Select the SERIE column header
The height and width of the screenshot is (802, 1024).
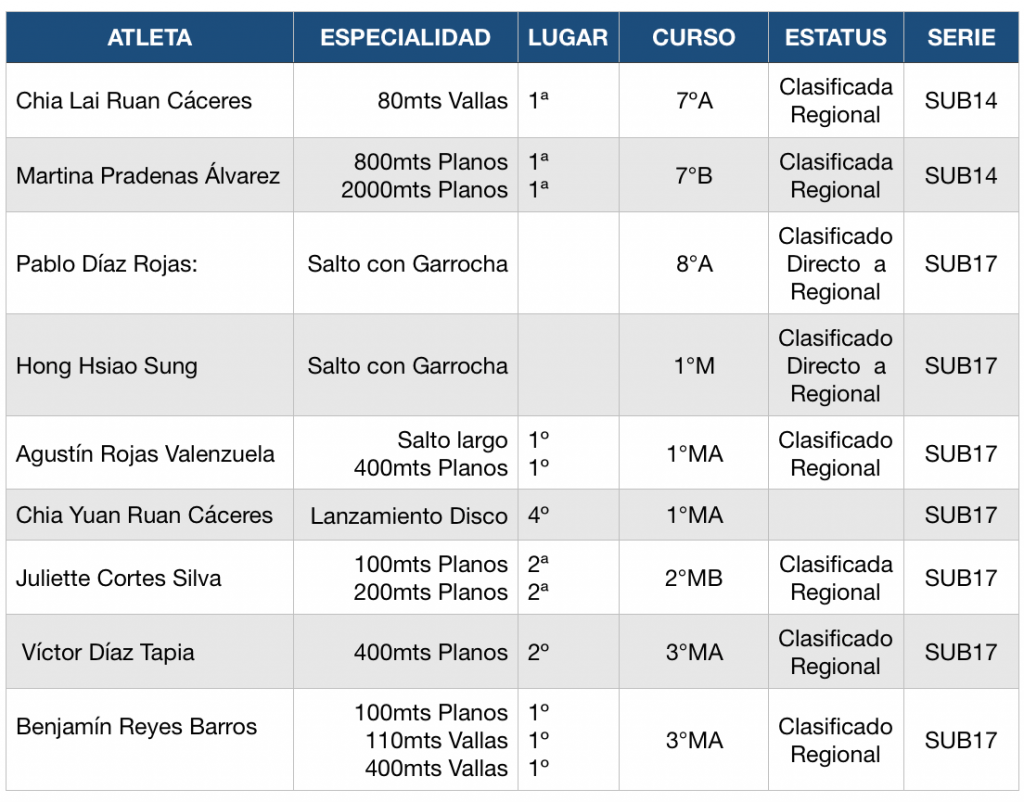(961, 37)
